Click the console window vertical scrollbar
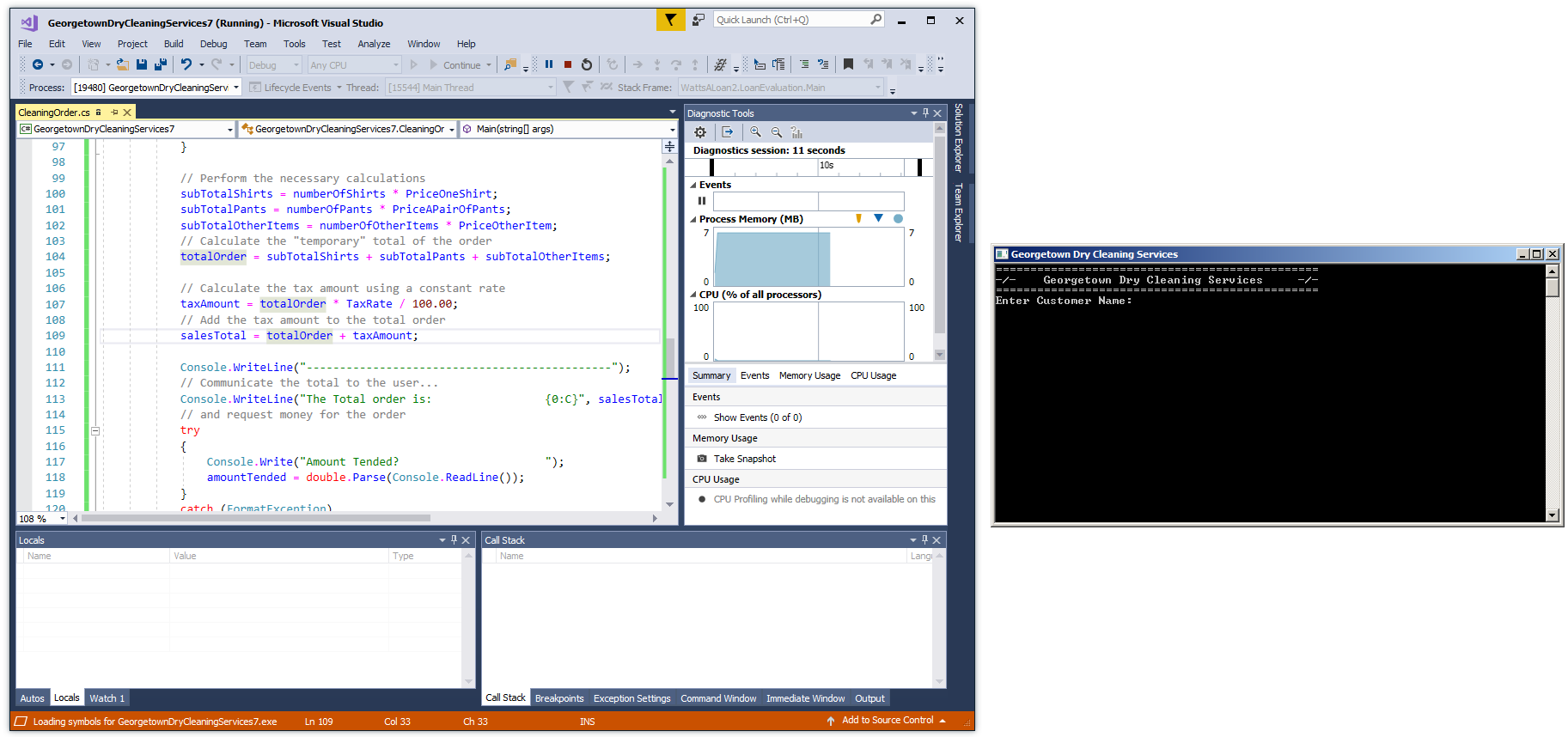This screenshot has height=737, width=1568. (1552, 393)
